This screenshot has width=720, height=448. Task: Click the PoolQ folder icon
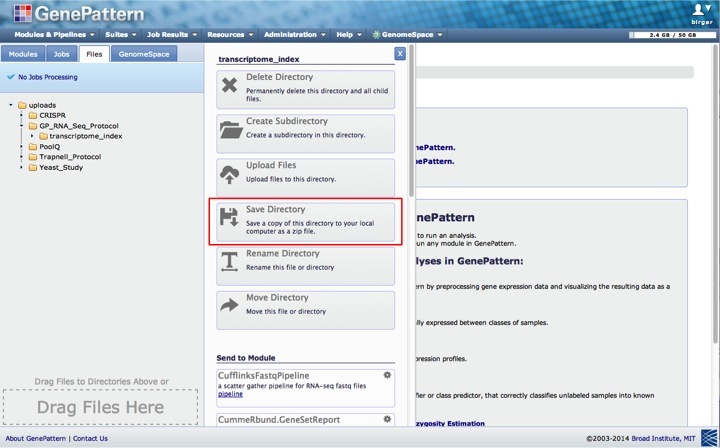coord(33,146)
